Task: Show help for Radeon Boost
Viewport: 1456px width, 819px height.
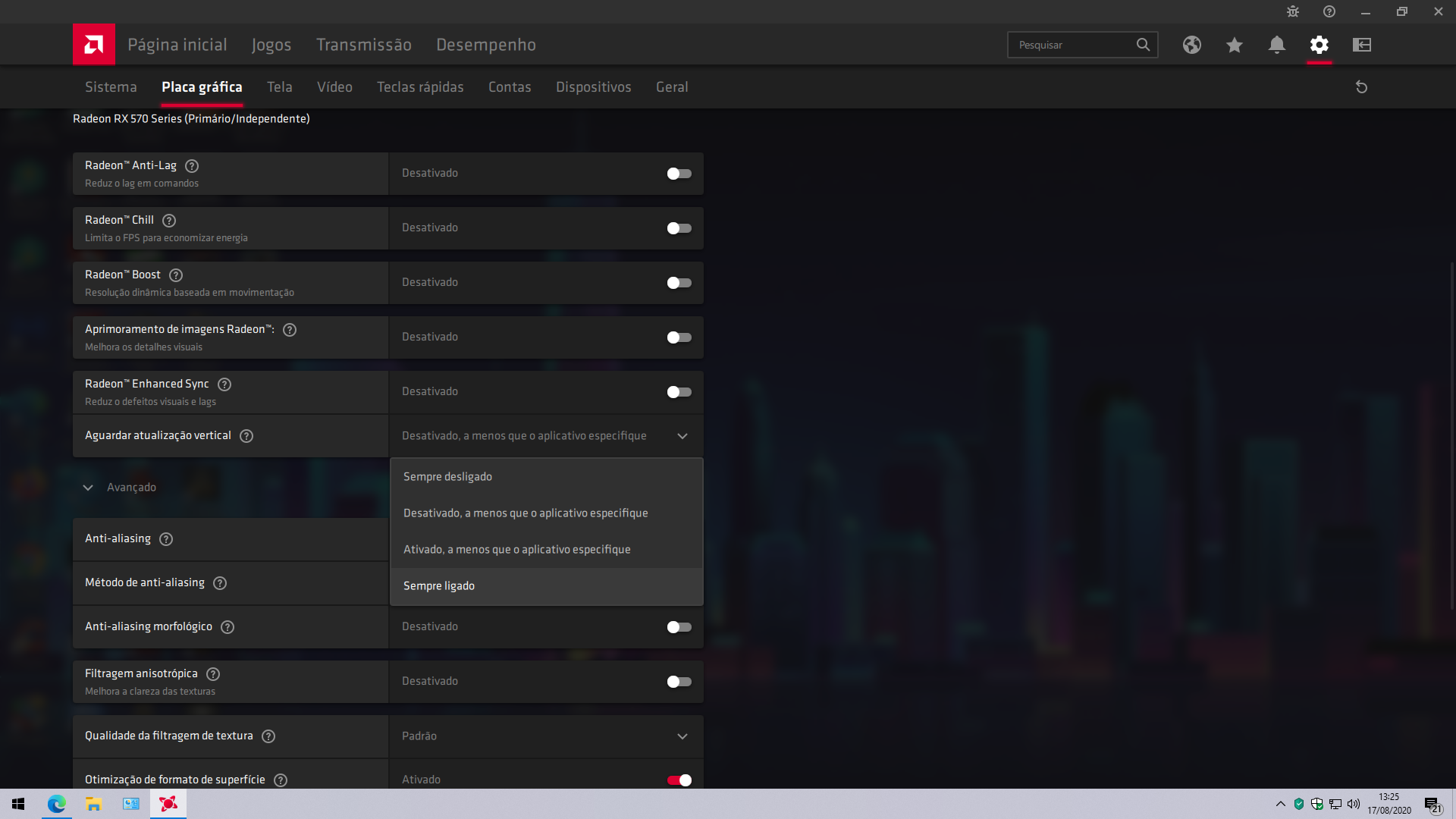Action: coord(176,275)
